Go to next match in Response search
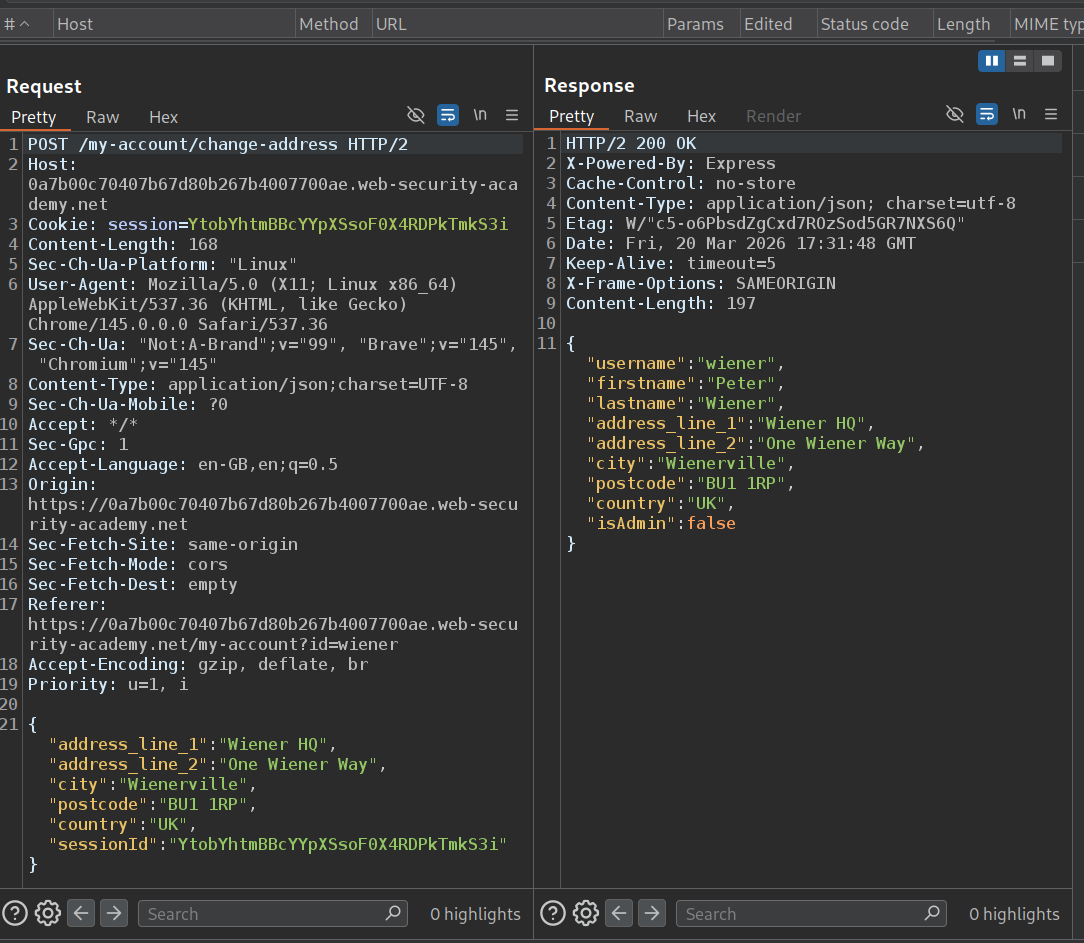 click(652, 913)
